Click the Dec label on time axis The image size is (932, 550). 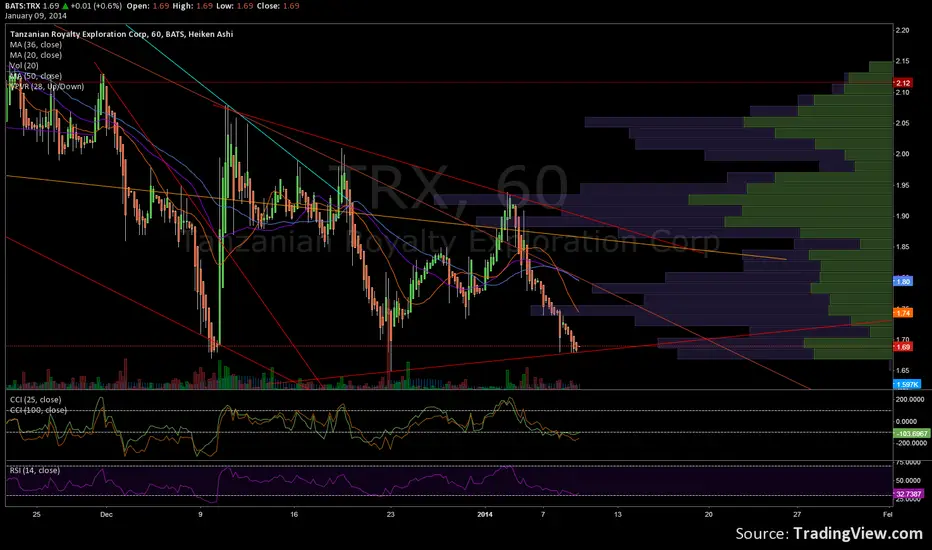[x=106, y=514]
